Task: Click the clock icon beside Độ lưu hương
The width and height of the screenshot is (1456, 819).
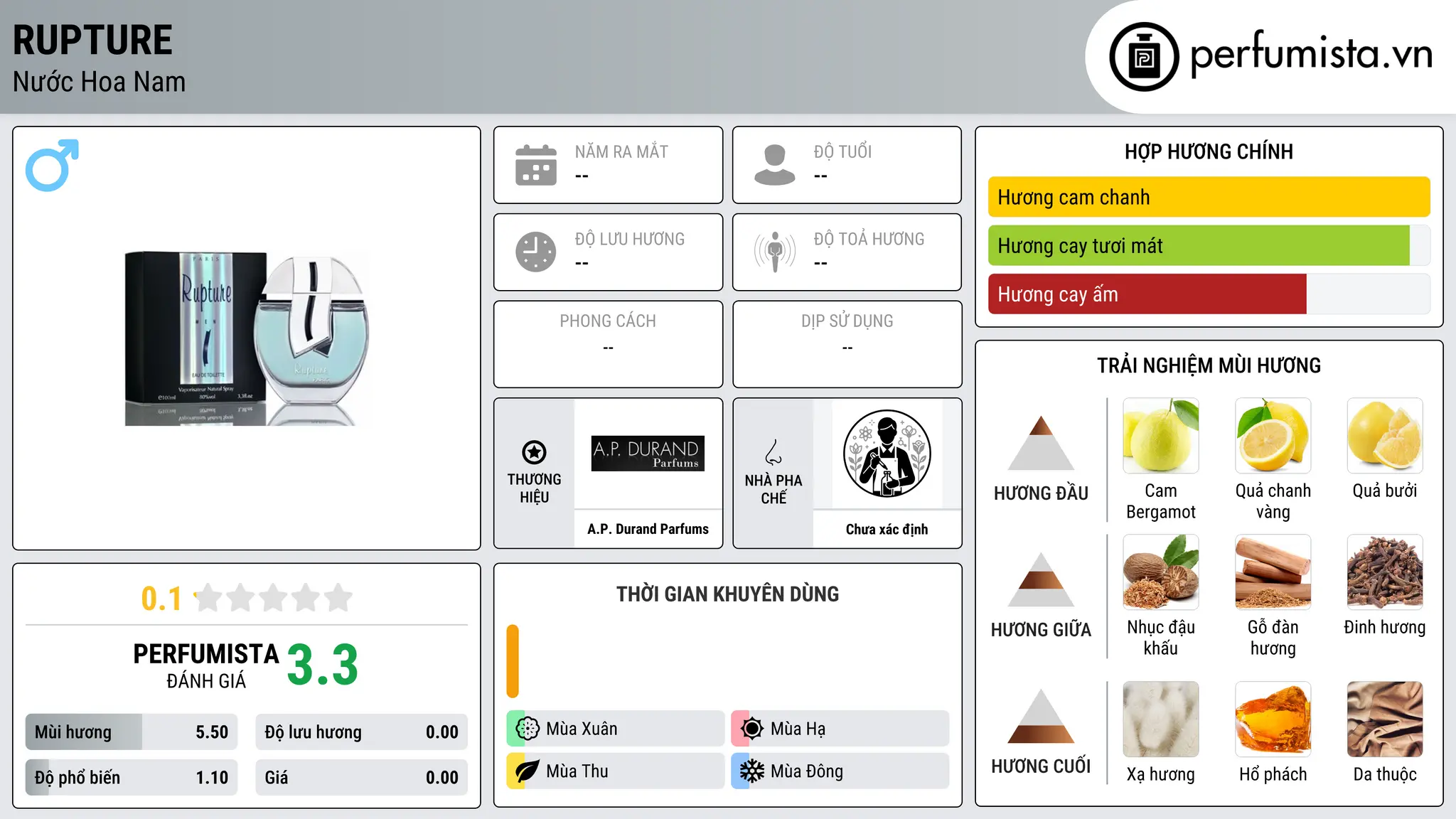Action: tap(536, 252)
